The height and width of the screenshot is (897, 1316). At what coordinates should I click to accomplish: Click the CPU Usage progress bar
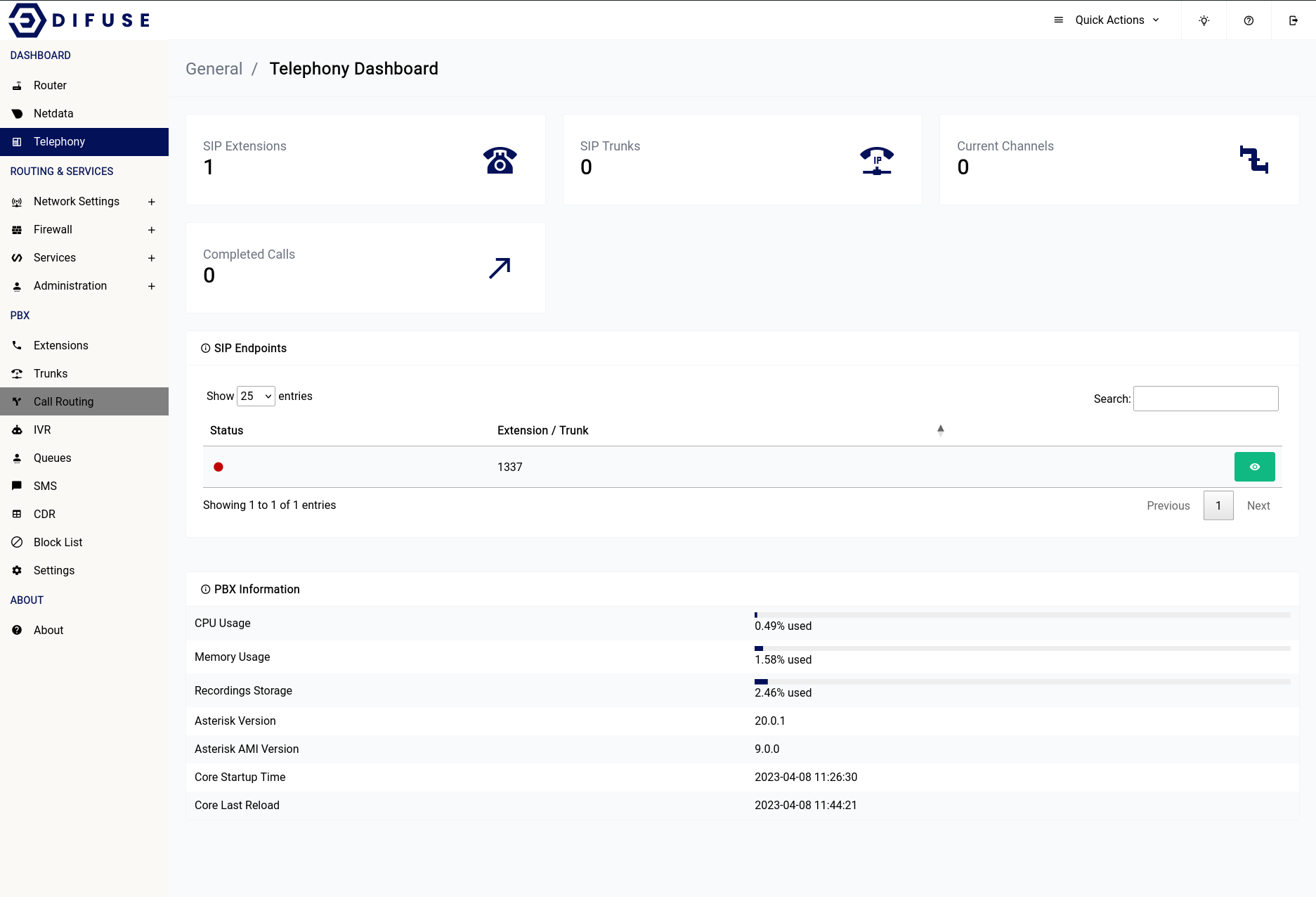click(1022, 615)
